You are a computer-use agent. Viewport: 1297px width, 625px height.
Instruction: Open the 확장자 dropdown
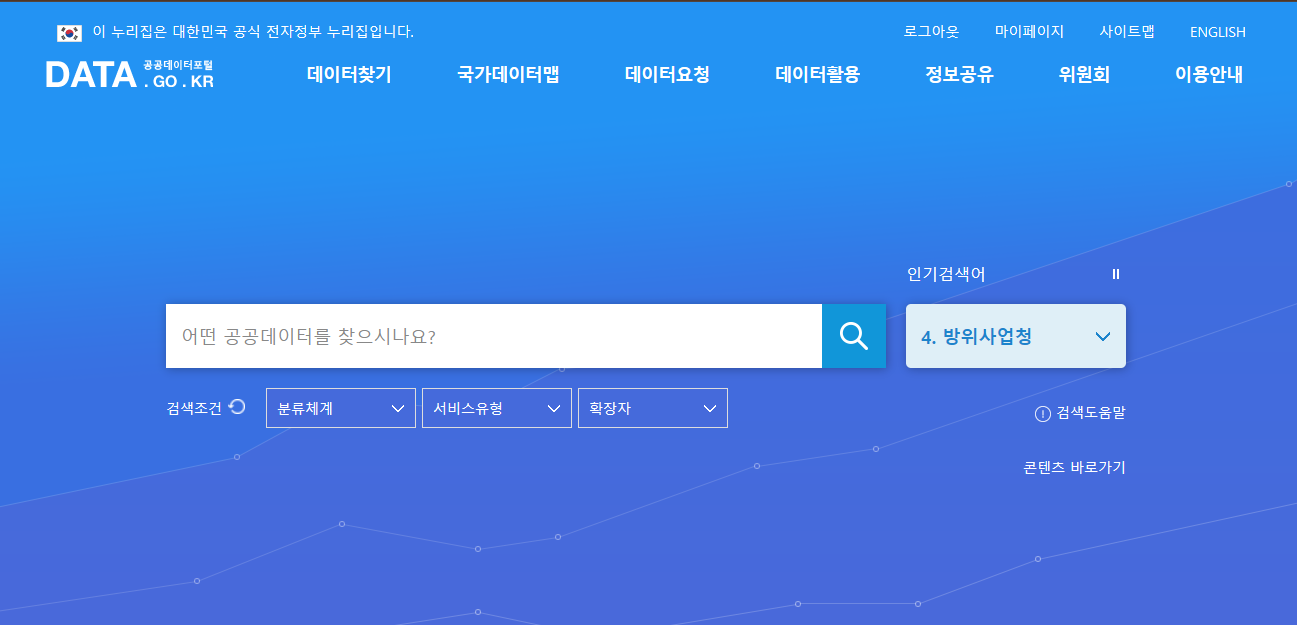(653, 408)
